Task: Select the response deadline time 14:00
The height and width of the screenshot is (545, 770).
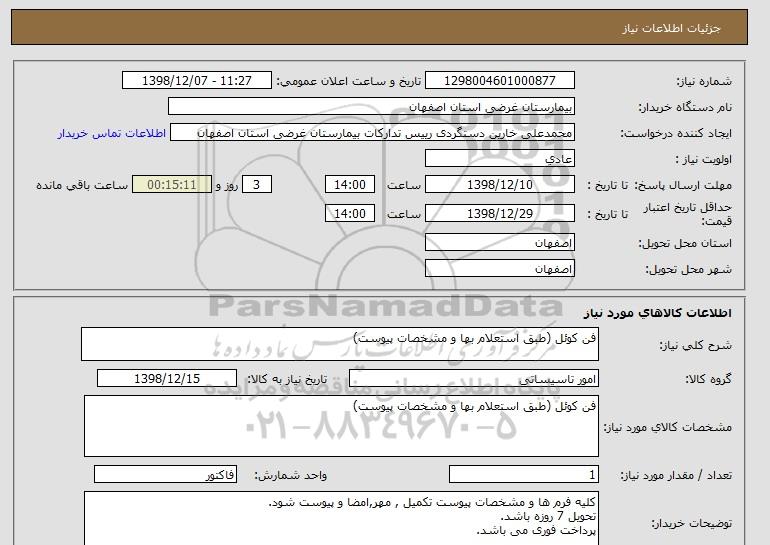Action: coord(350,185)
